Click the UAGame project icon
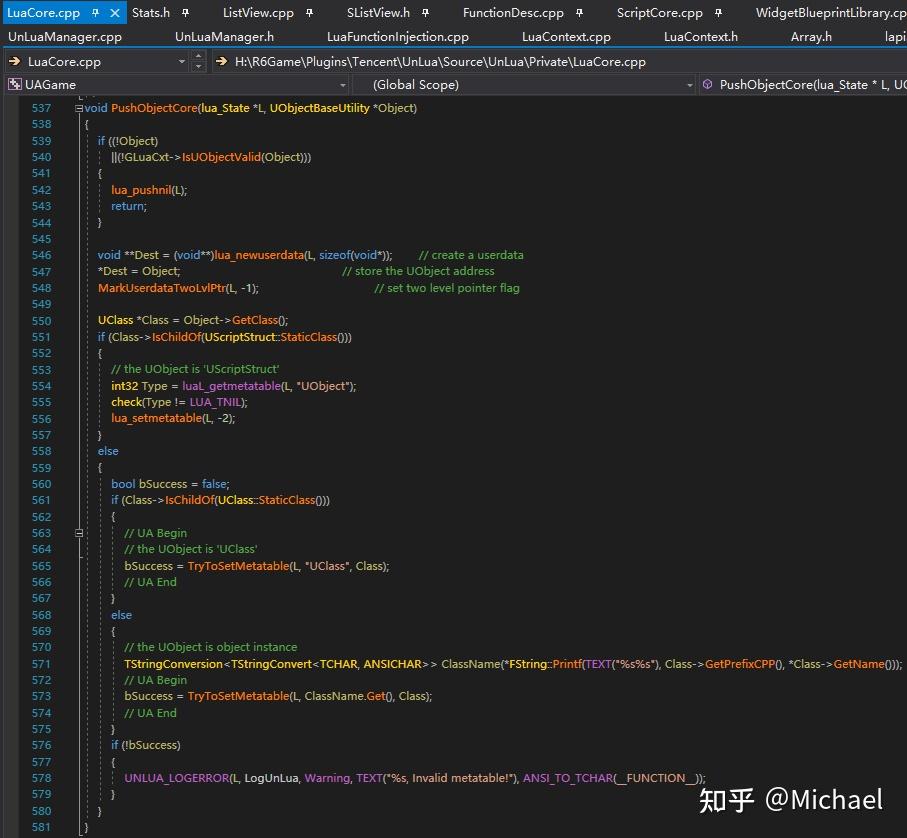The height and width of the screenshot is (838, 907). (14, 85)
